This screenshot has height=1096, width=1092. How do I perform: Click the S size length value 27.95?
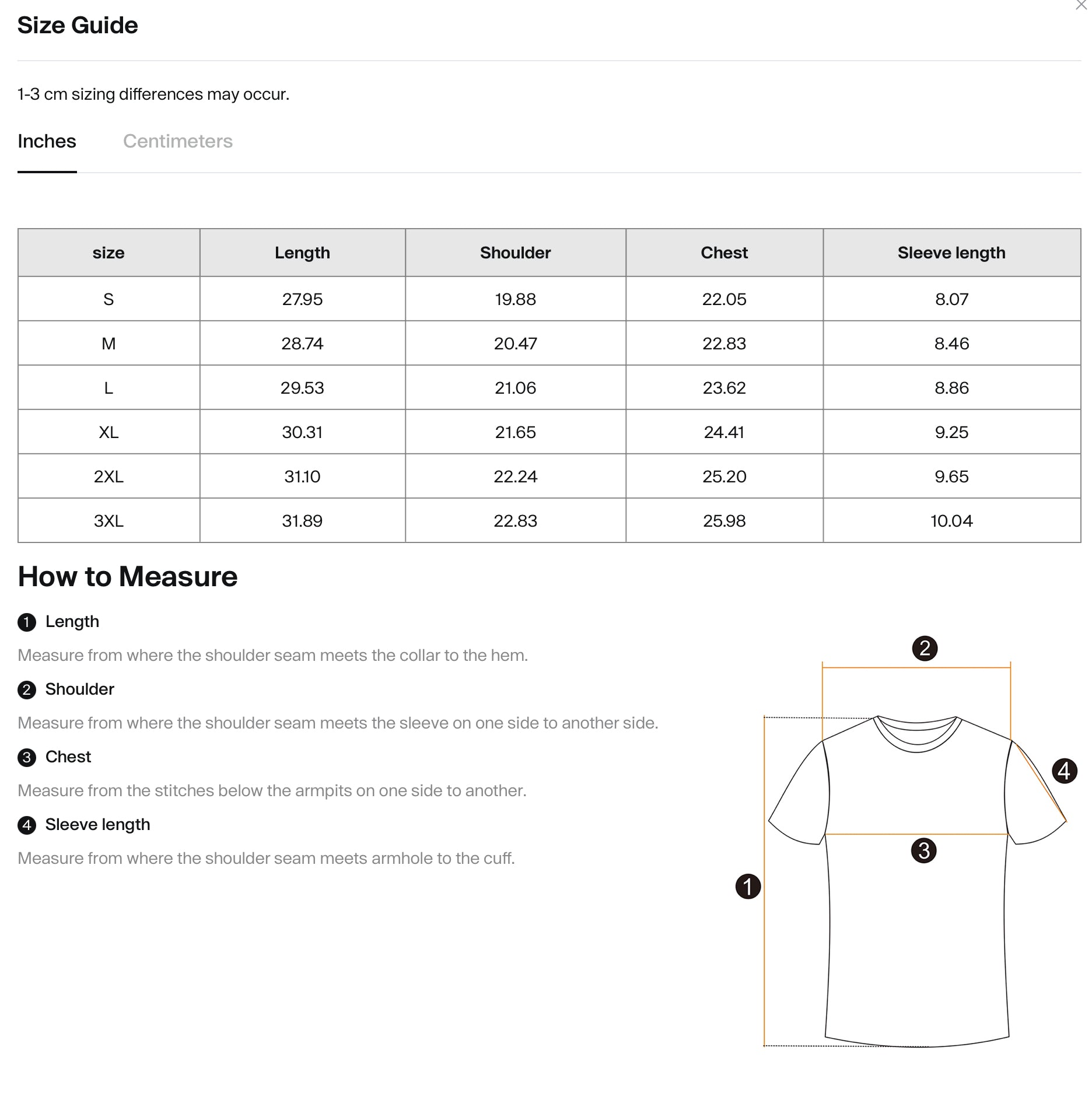(302, 299)
